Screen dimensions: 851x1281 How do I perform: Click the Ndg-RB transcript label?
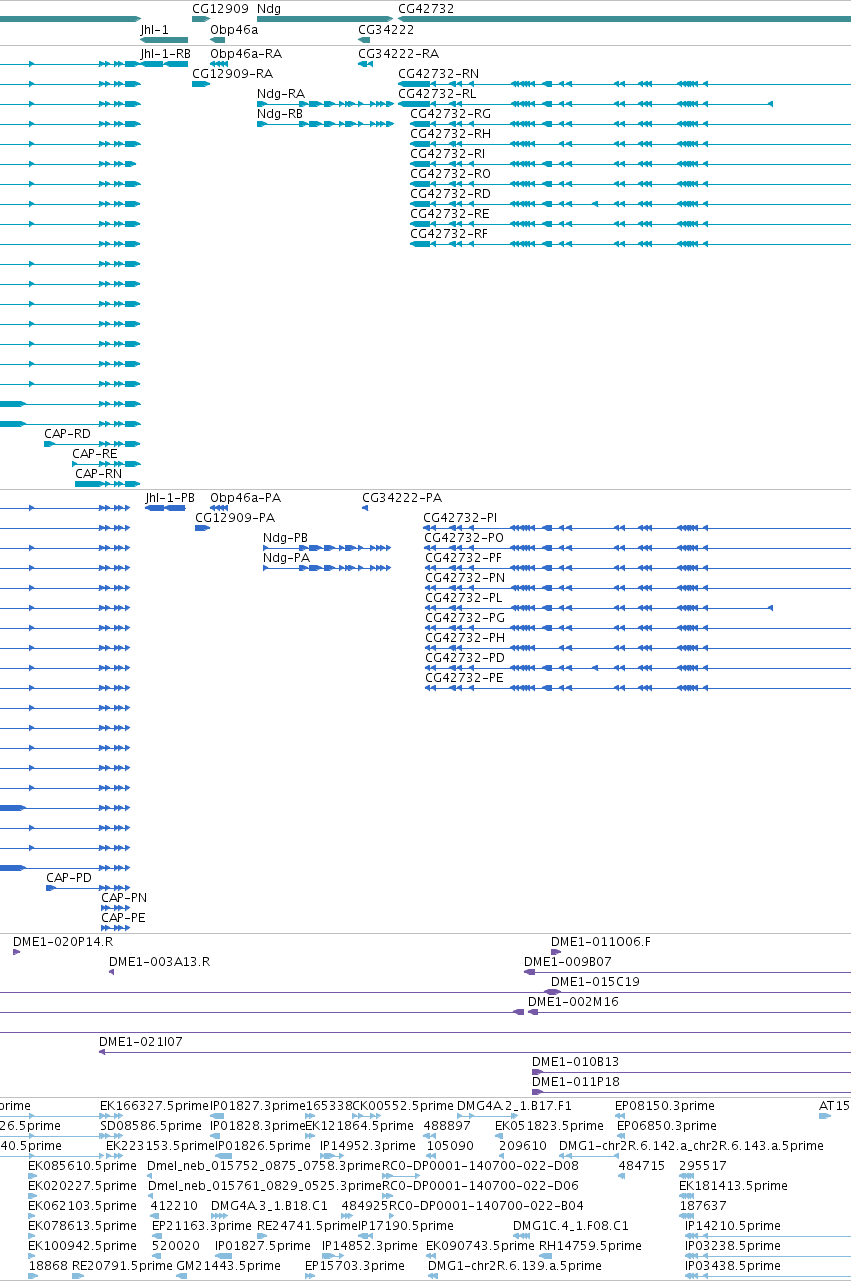tap(280, 114)
